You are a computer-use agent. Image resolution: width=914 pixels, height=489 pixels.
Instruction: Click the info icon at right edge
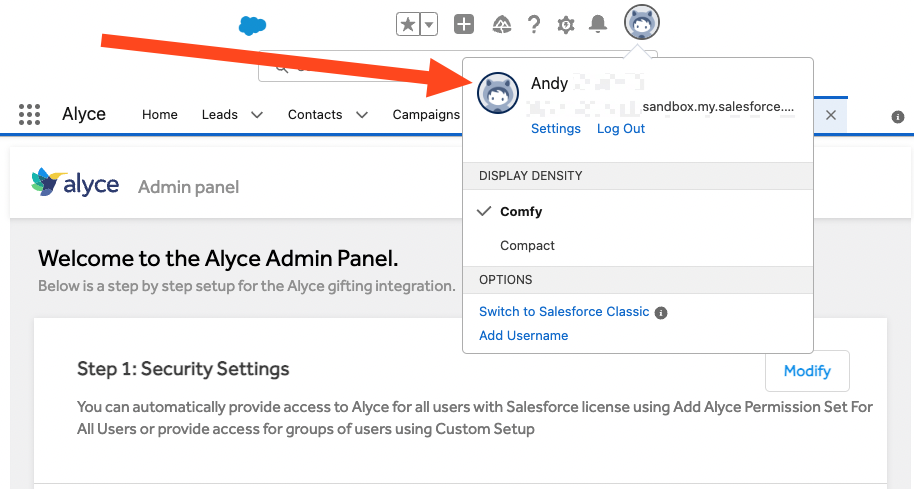[x=898, y=117]
